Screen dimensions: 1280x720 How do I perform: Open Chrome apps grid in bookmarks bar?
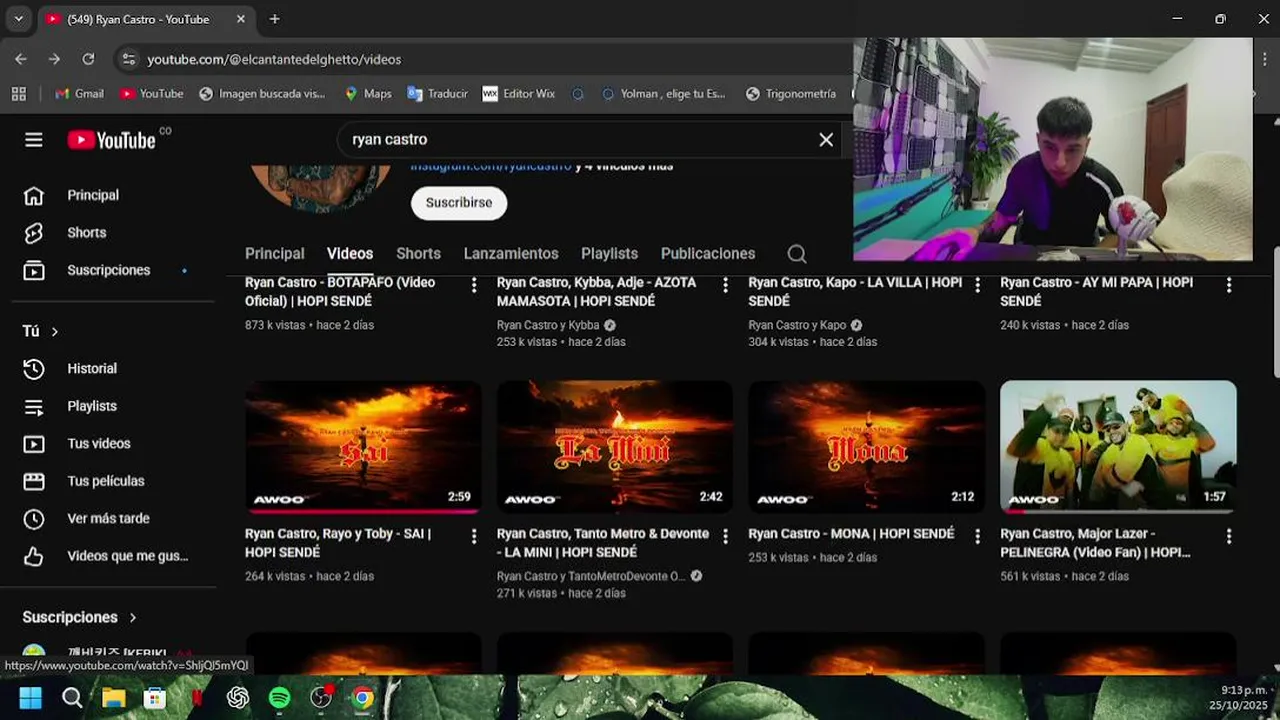(18, 93)
